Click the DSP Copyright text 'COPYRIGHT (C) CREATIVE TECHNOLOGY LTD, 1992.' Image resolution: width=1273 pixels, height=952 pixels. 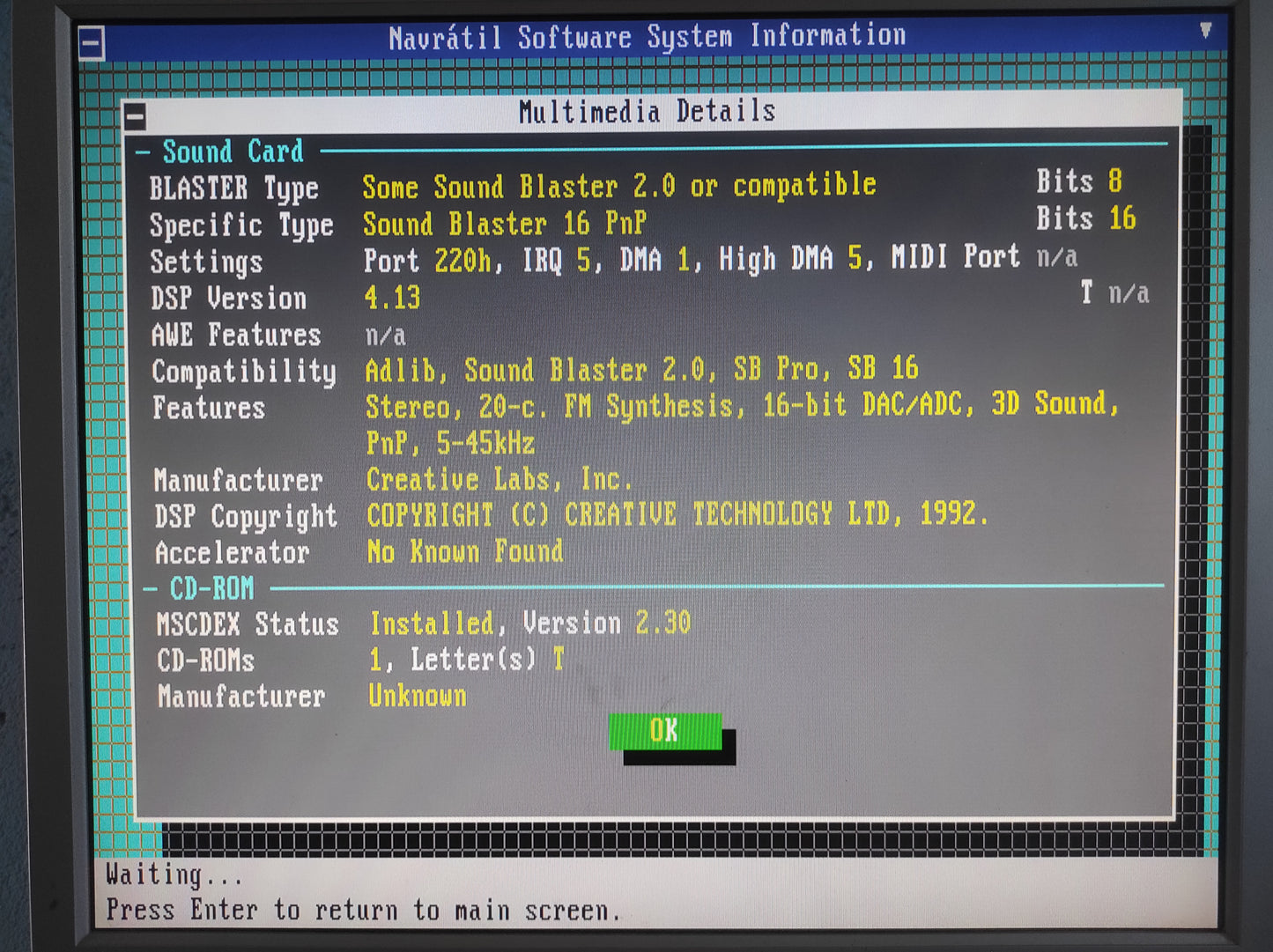click(677, 514)
